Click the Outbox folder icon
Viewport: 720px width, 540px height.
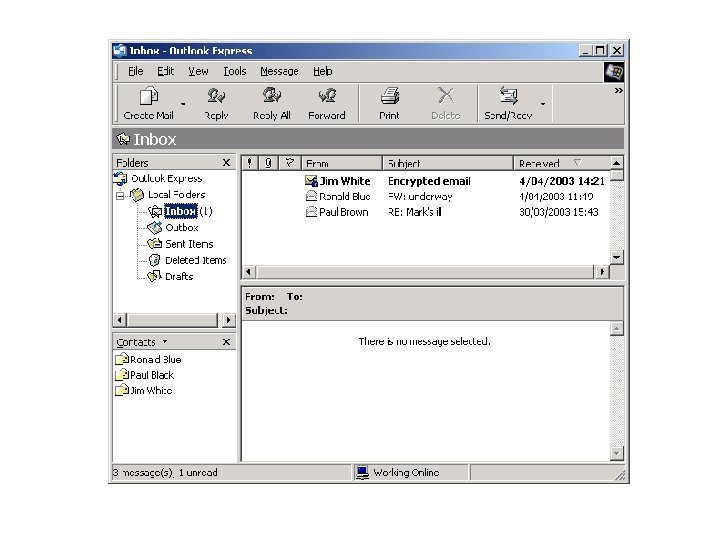point(155,227)
